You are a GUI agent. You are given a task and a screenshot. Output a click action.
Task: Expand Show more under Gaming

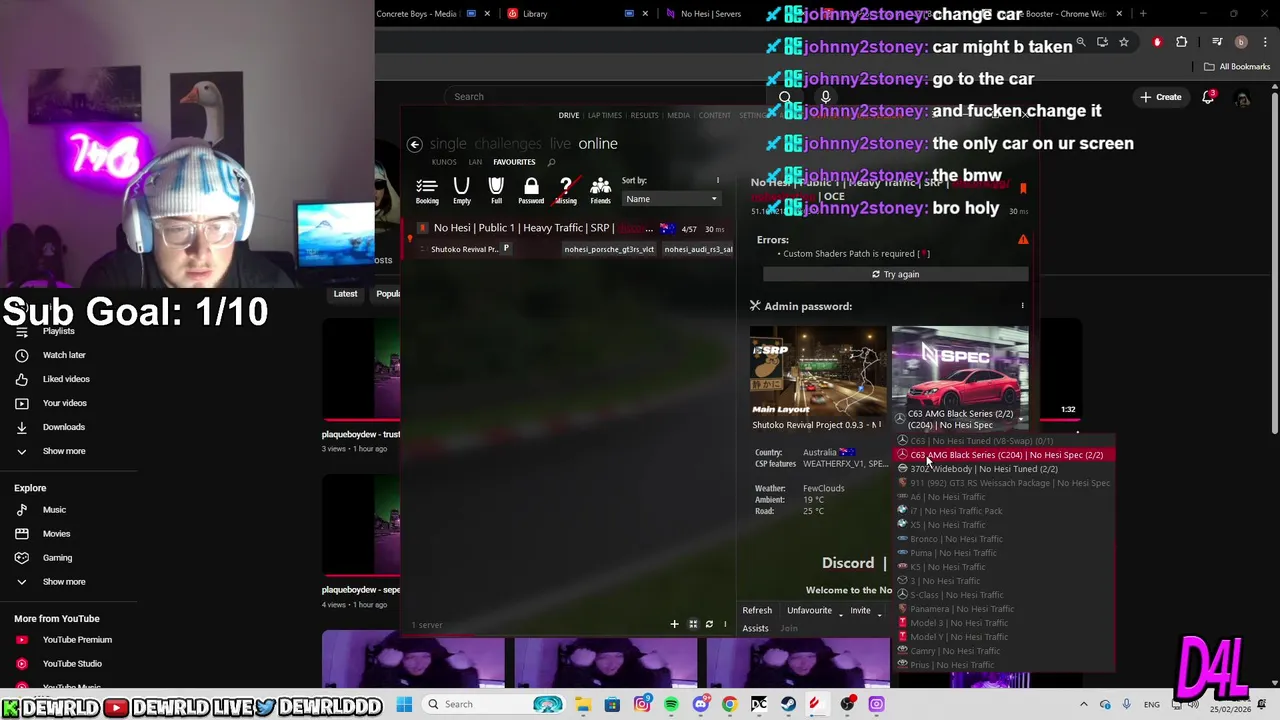pyautogui.click(x=64, y=582)
